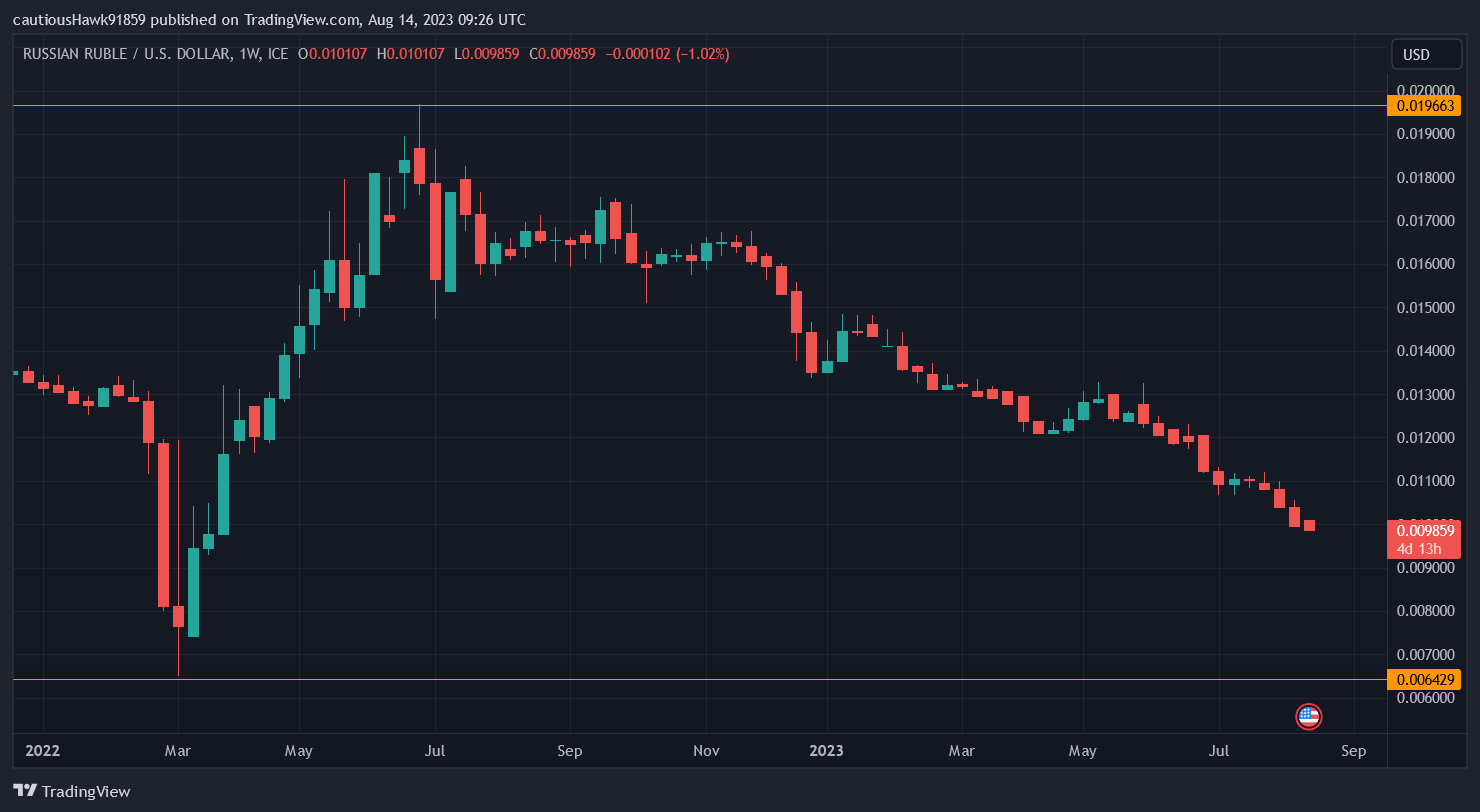Click the US flag icon on the chart

1308,717
